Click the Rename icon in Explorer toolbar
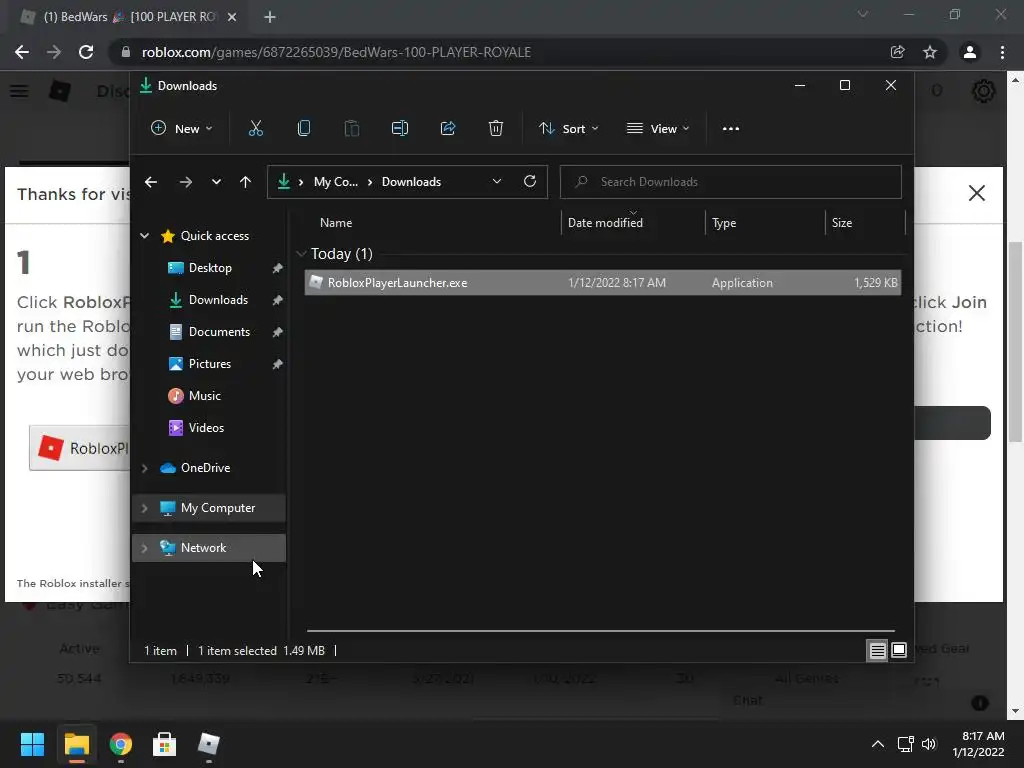 (x=400, y=129)
